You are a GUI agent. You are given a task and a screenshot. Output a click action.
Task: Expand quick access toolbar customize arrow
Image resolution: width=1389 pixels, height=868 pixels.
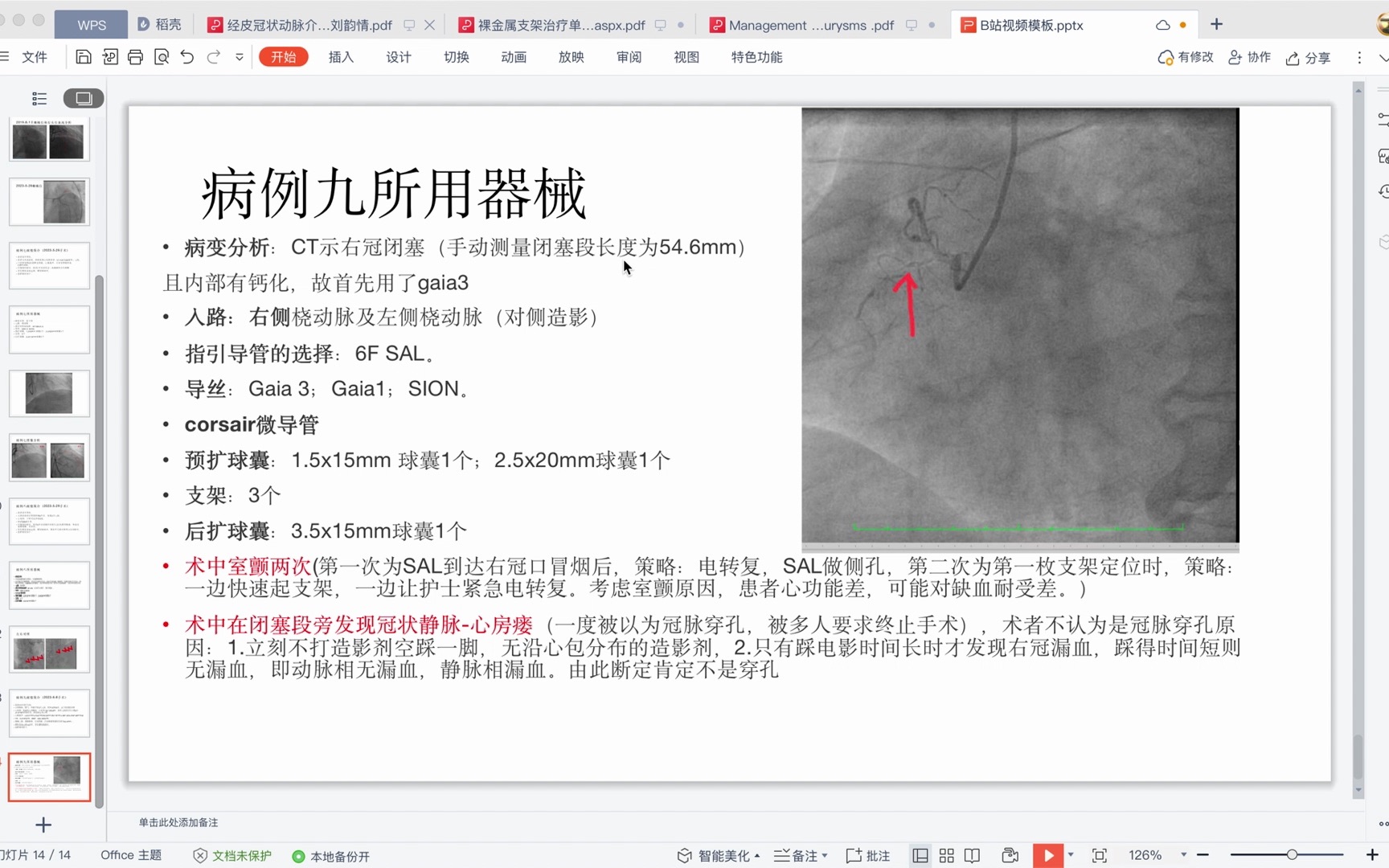click(x=240, y=57)
